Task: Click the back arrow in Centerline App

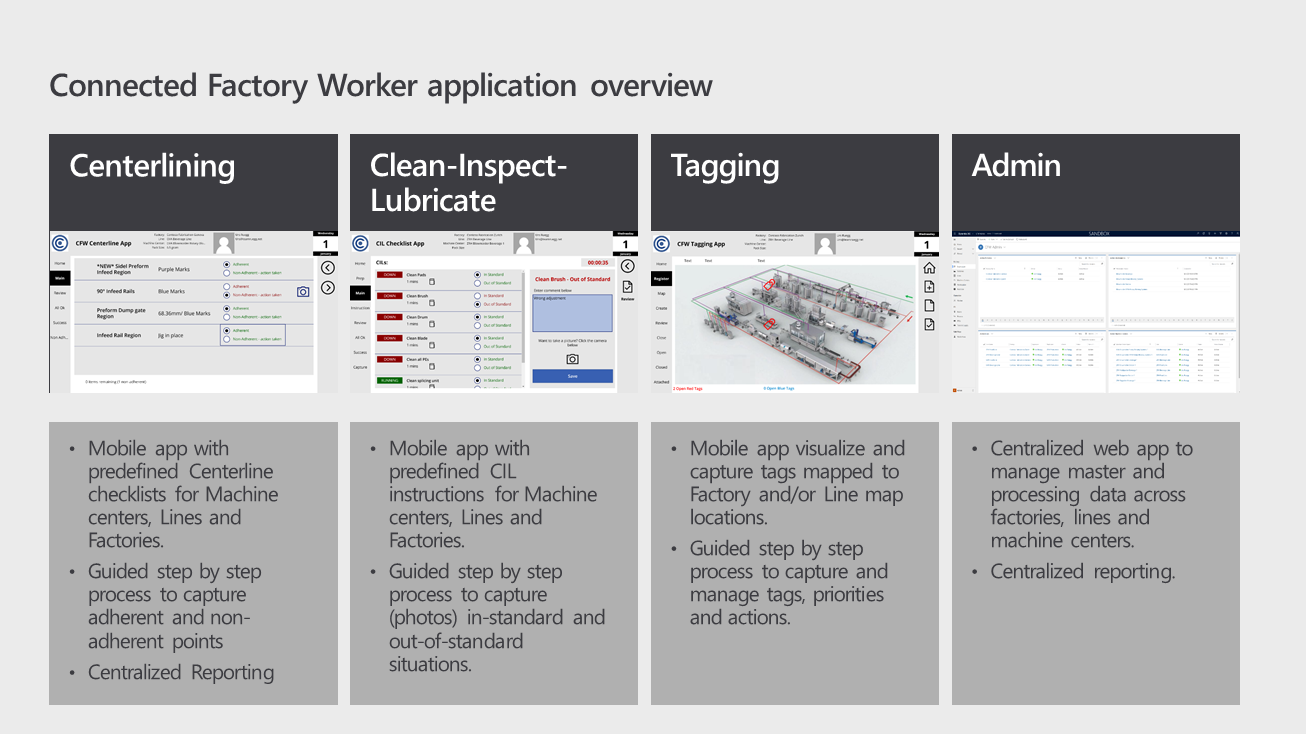Action: [328, 267]
